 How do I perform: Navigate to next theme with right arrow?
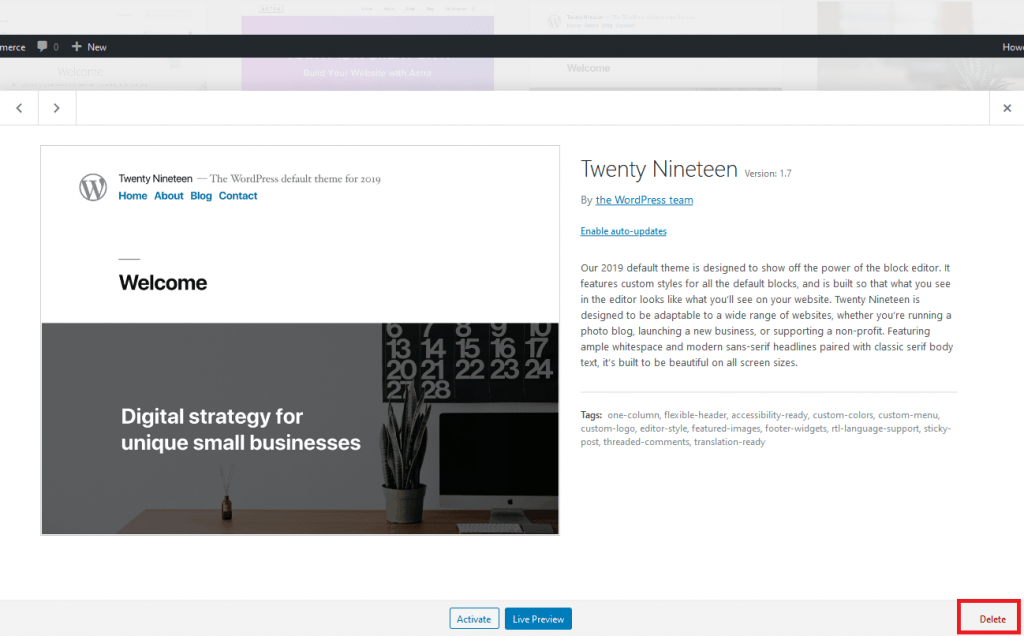point(56,107)
